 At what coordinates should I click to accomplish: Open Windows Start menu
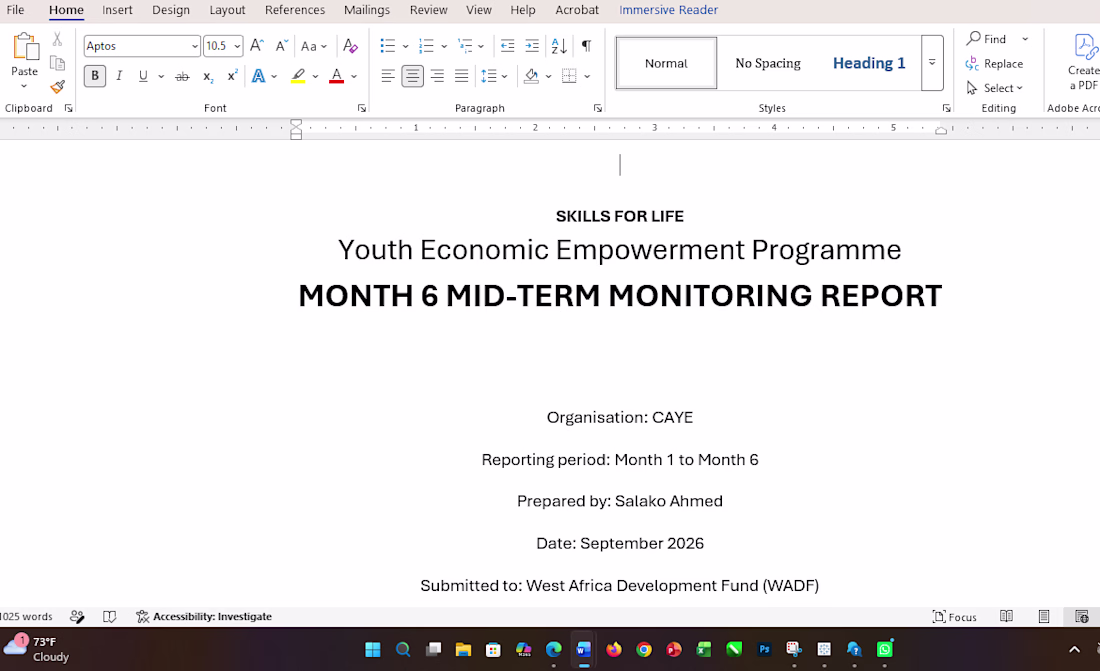pos(373,649)
